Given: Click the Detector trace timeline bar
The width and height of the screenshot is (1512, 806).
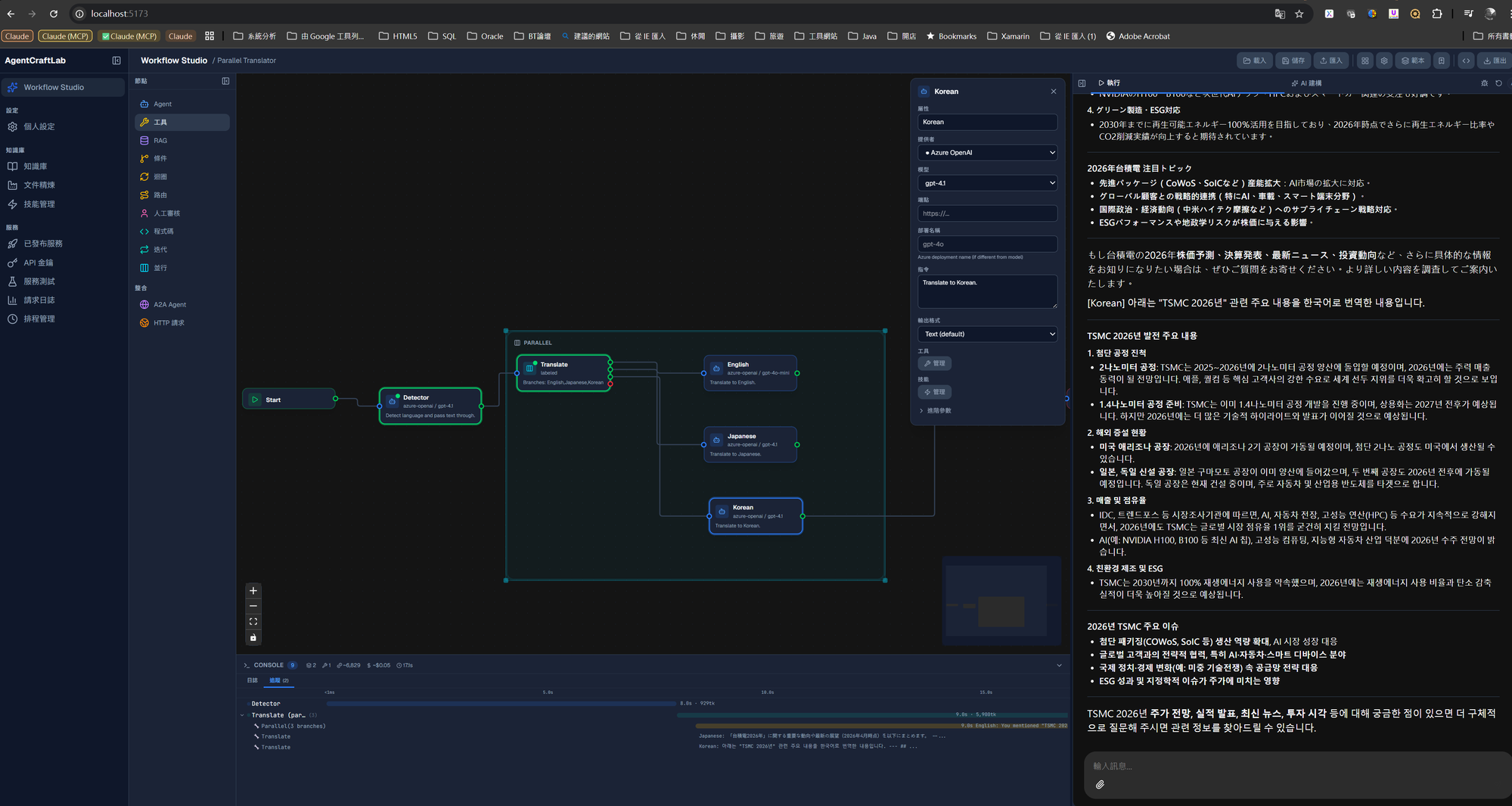Looking at the screenshot, I should pyautogui.click(x=501, y=703).
